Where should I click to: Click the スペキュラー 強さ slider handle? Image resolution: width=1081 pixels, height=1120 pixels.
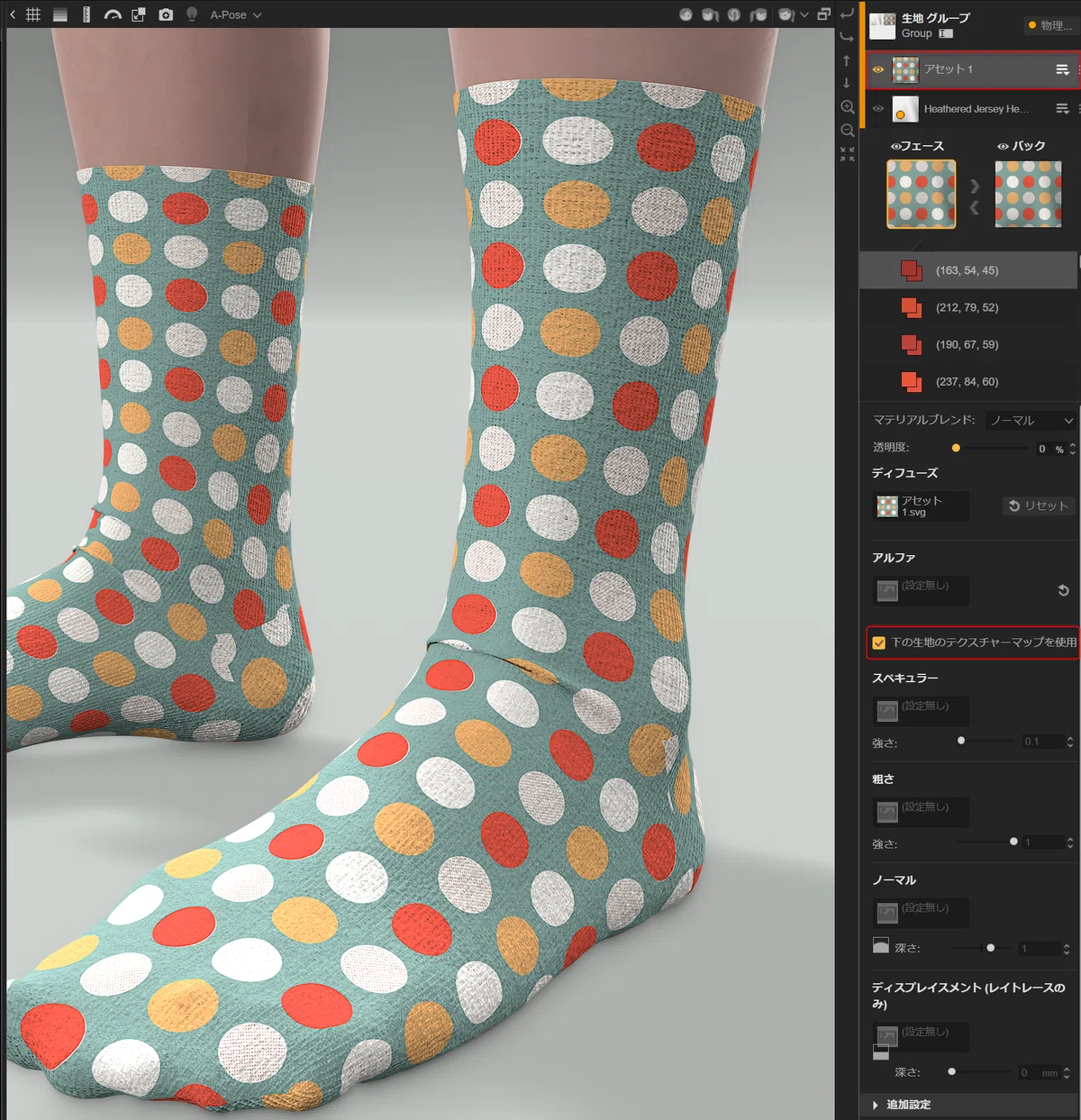[961, 741]
